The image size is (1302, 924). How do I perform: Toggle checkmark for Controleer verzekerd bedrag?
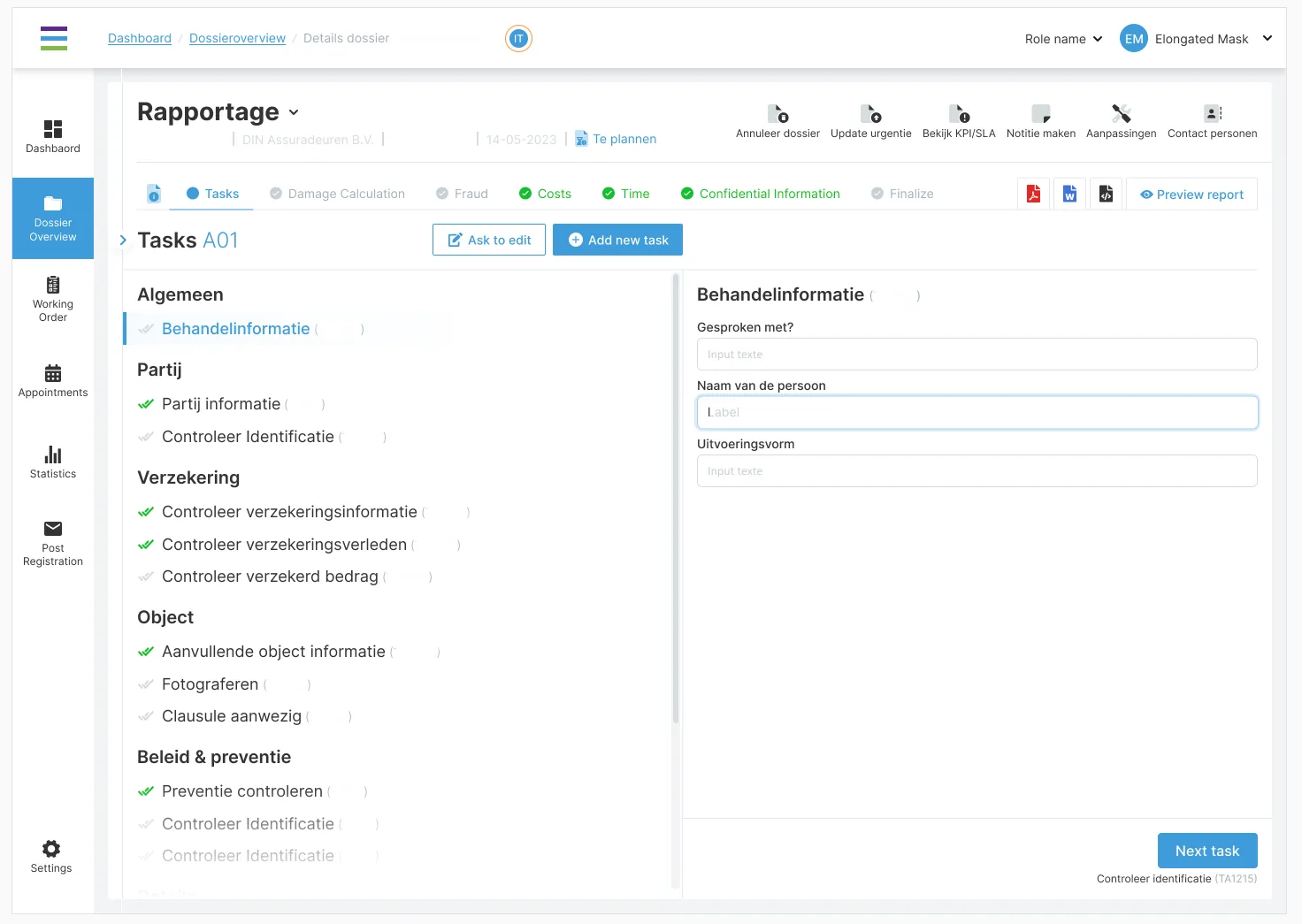pyautogui.click(x=146, y=577)
